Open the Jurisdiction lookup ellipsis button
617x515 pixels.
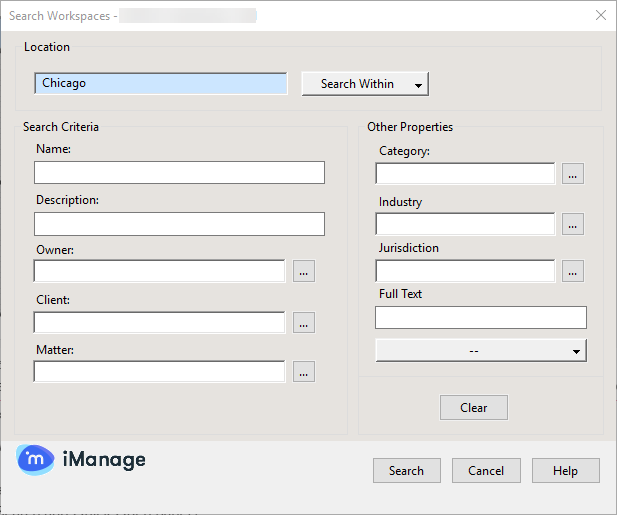572,271
